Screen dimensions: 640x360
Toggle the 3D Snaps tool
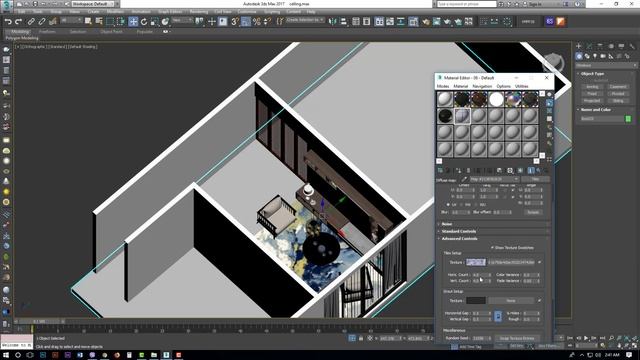(235, 22)
